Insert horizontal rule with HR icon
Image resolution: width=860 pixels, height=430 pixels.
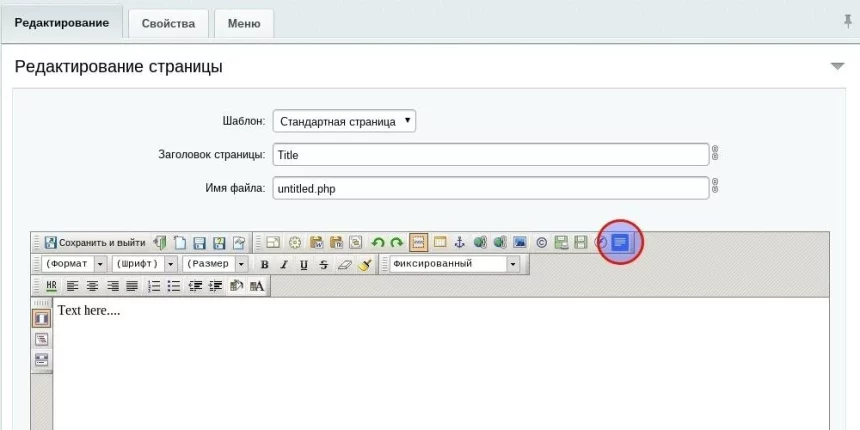point(51,286)
